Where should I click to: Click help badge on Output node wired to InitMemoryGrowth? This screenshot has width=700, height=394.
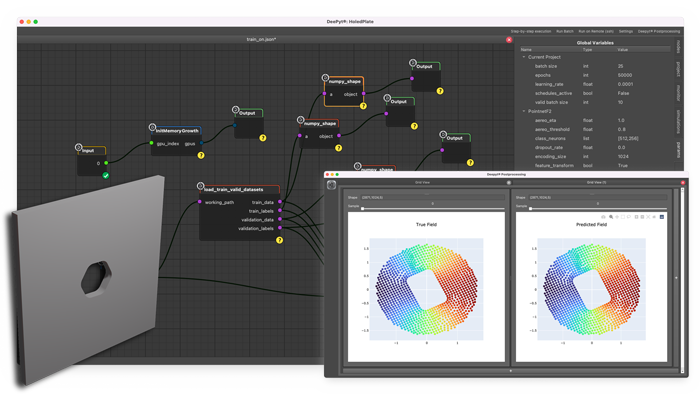coord(263,138)
